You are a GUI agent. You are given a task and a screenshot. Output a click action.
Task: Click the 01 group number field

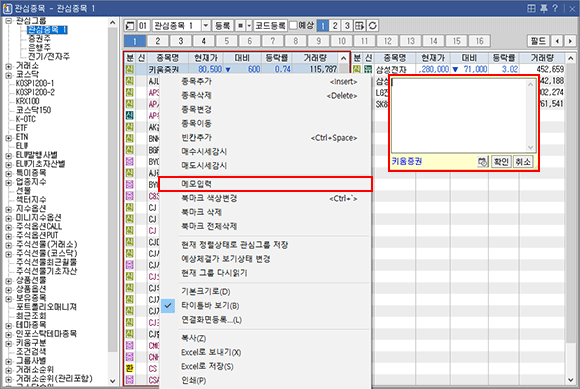143,26
